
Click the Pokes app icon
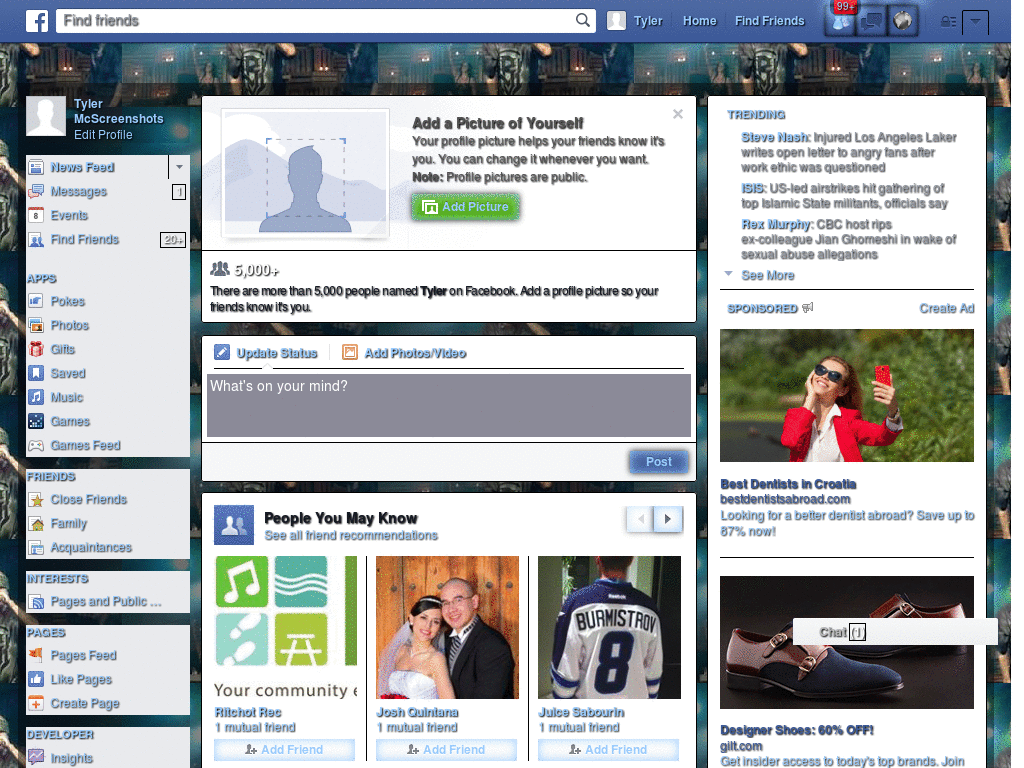[36, 301]
